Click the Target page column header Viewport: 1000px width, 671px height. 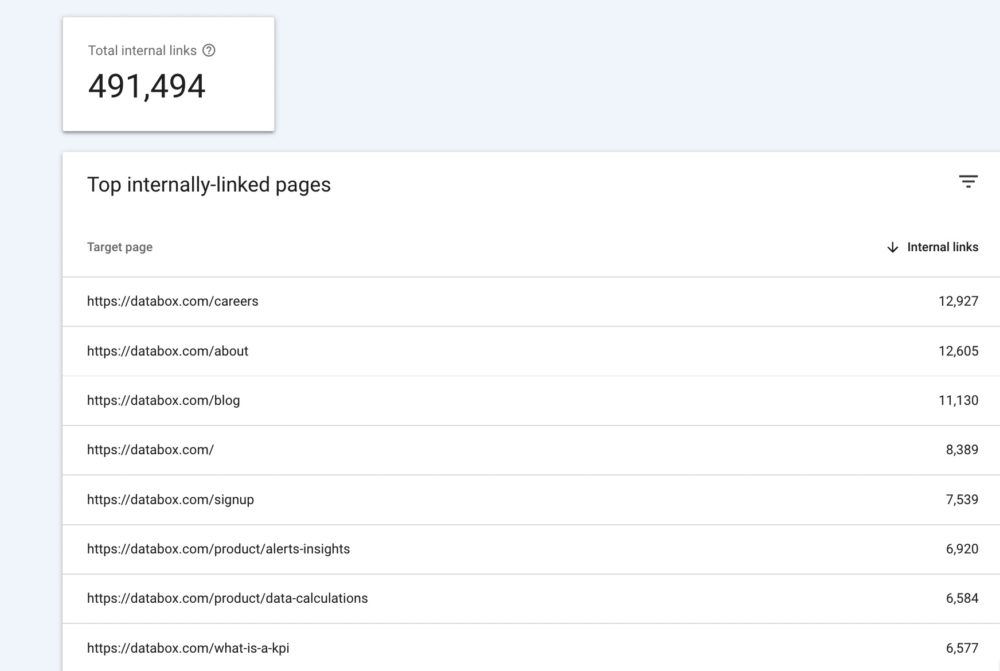[120, 247]
